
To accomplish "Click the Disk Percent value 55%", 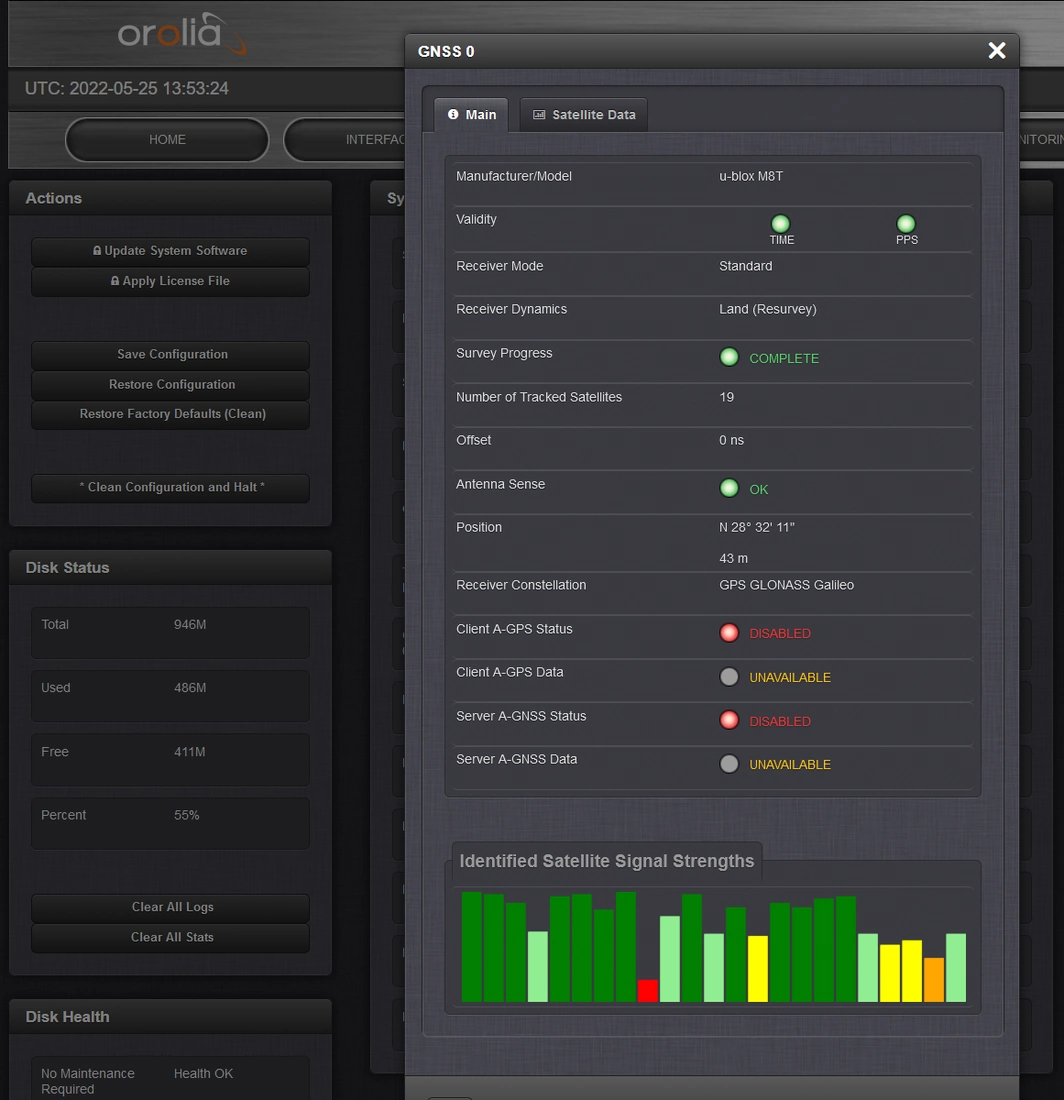I will (x=187, y=815).
